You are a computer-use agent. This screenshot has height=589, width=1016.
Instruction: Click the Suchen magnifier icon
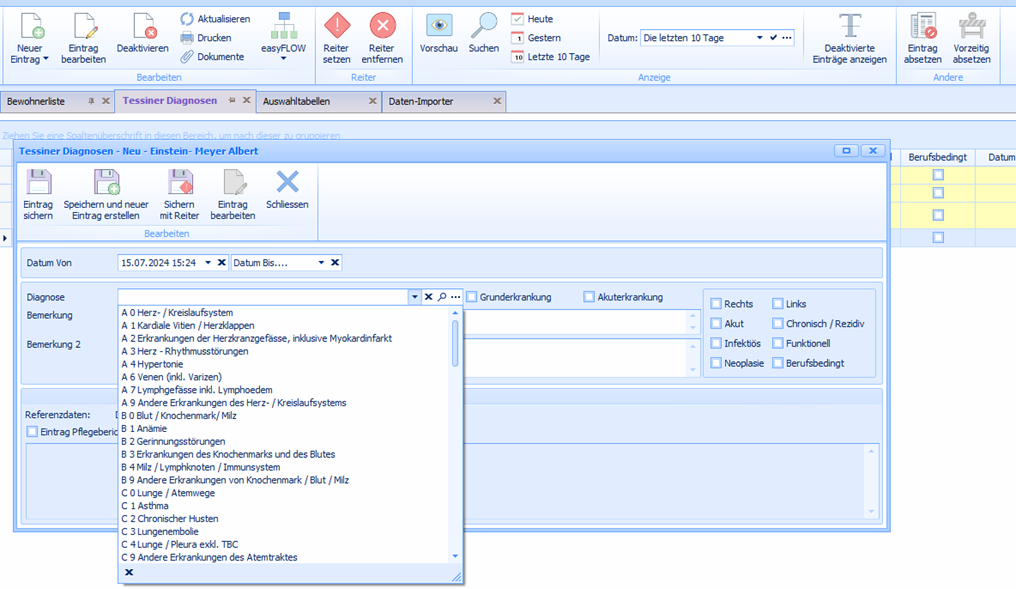tap(484, 27)
